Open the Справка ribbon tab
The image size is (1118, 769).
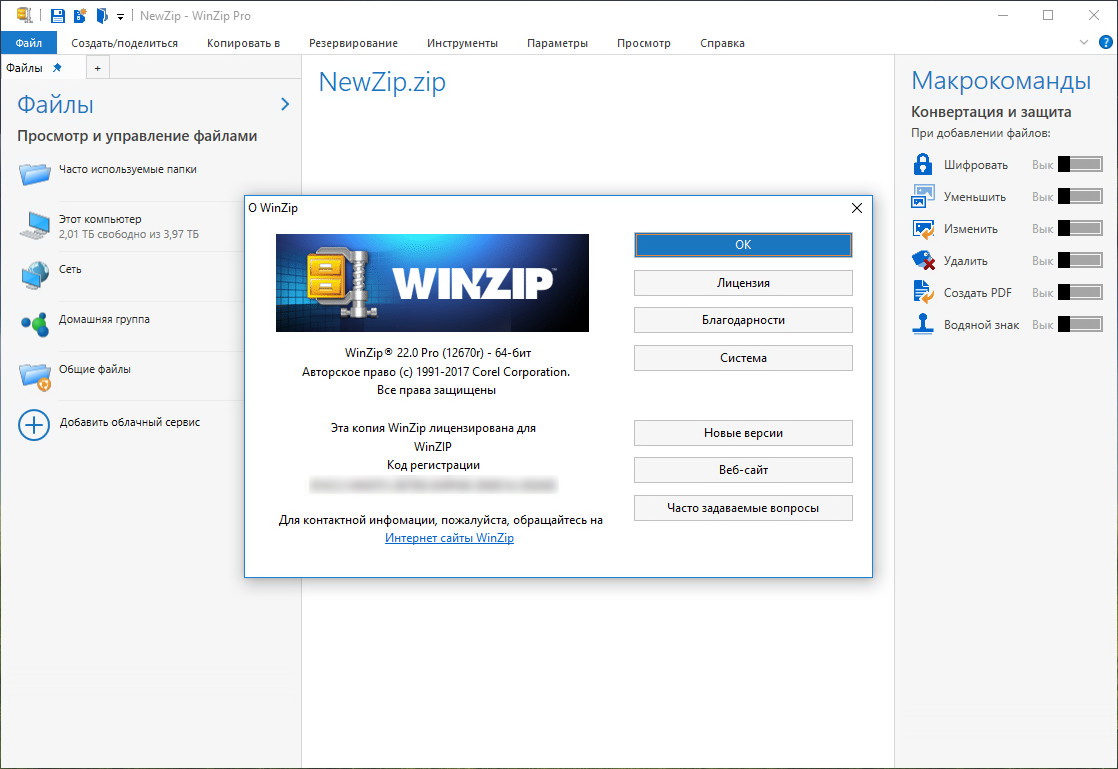point(722,43)
